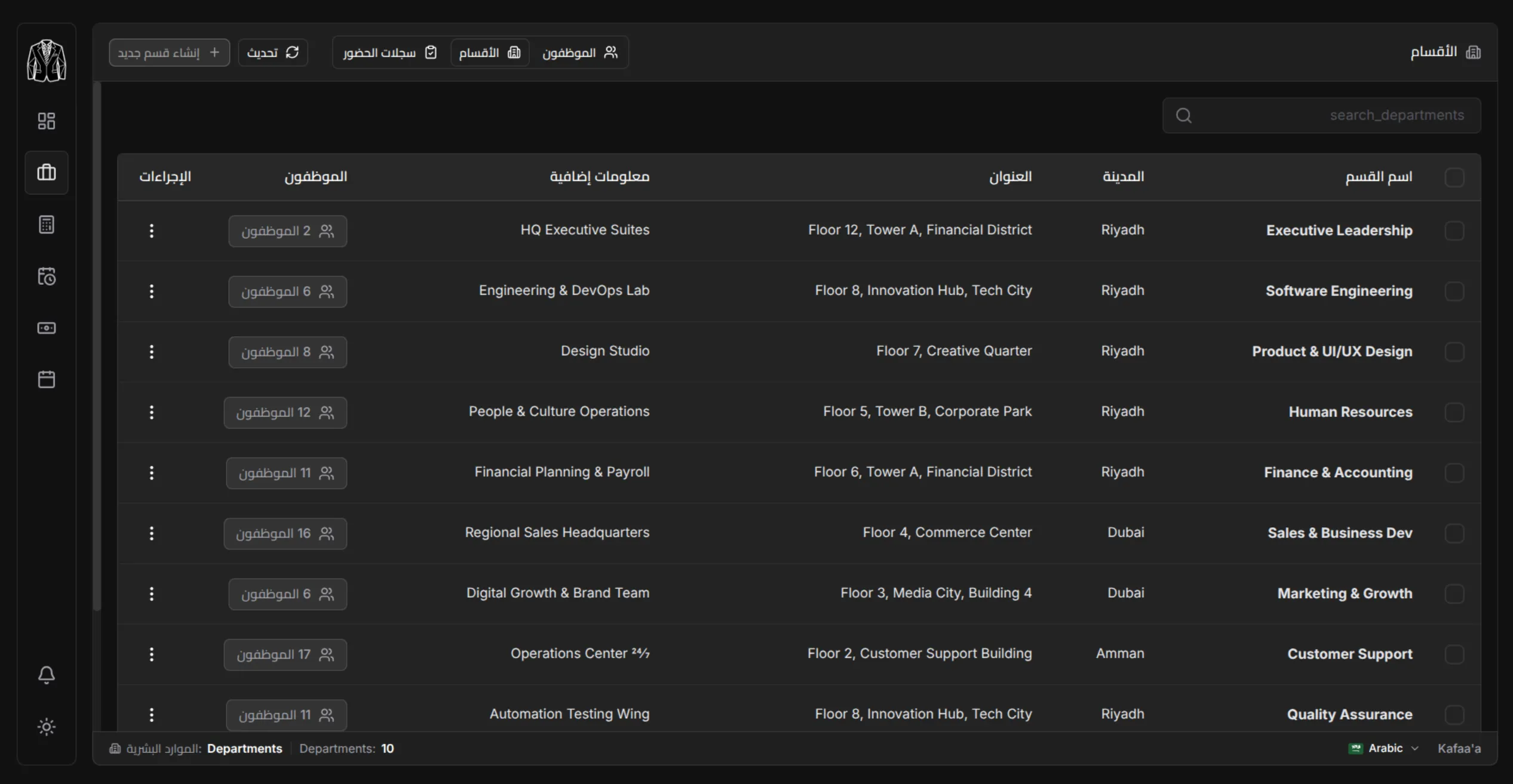The image size is (1513, 784).
Task: Click the suit jacket logo
Action: (x=47, y=60)
